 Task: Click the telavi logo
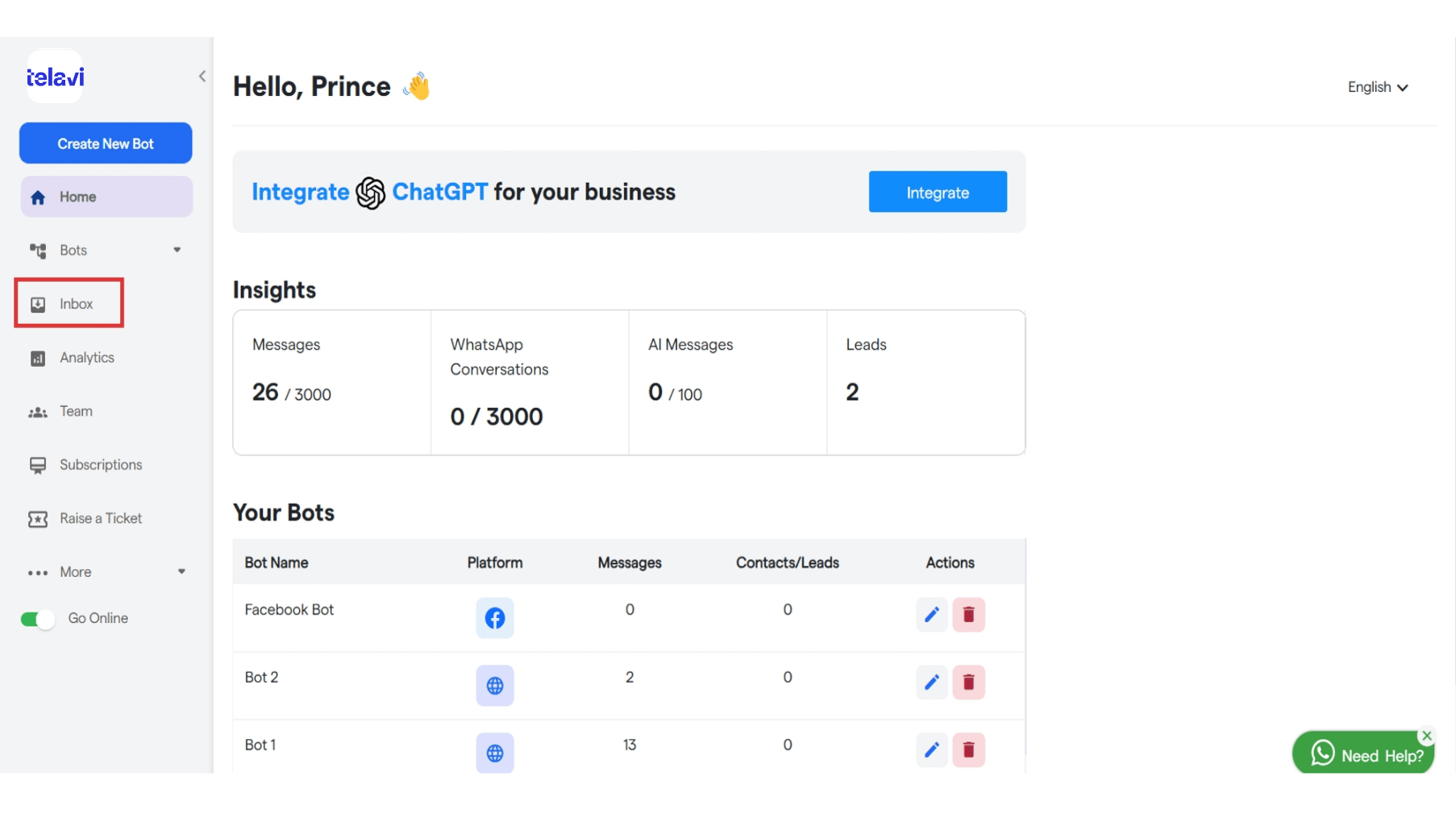55,77
